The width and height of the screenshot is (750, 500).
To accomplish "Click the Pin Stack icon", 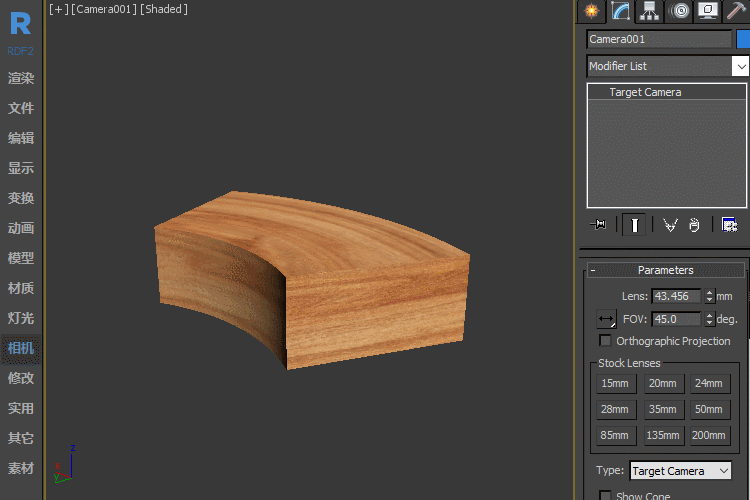I will (599, 225).
